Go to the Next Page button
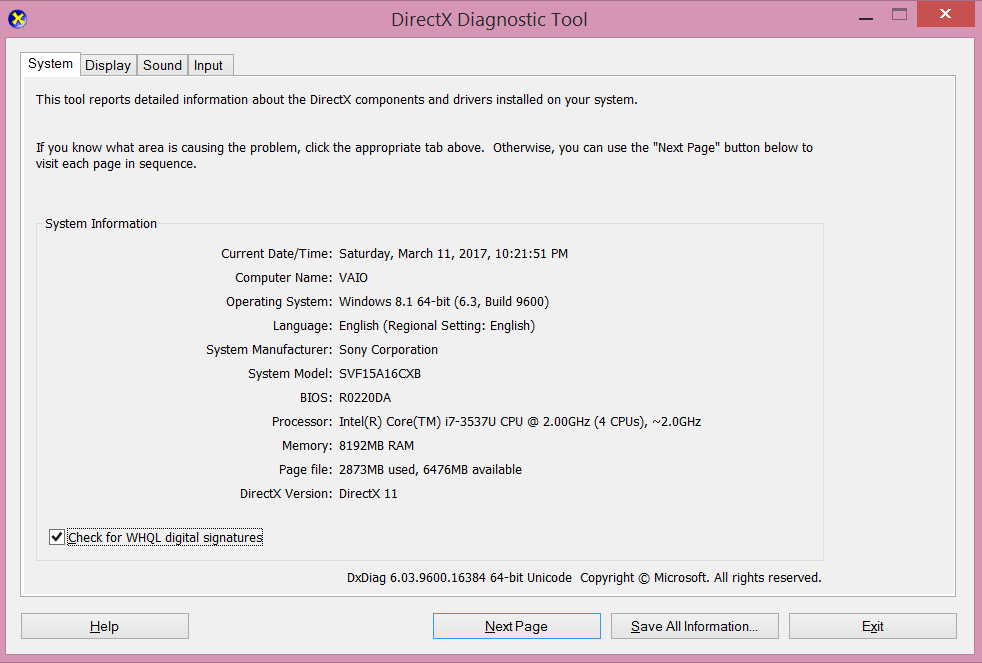Viewport: 982px width, 663px height. [517, 626]
